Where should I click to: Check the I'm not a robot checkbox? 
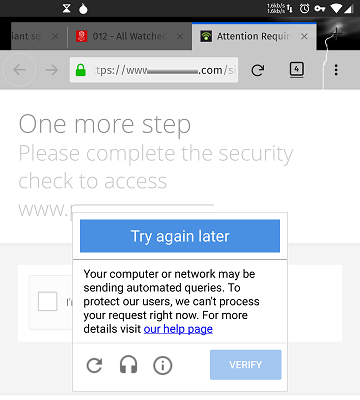47,301
